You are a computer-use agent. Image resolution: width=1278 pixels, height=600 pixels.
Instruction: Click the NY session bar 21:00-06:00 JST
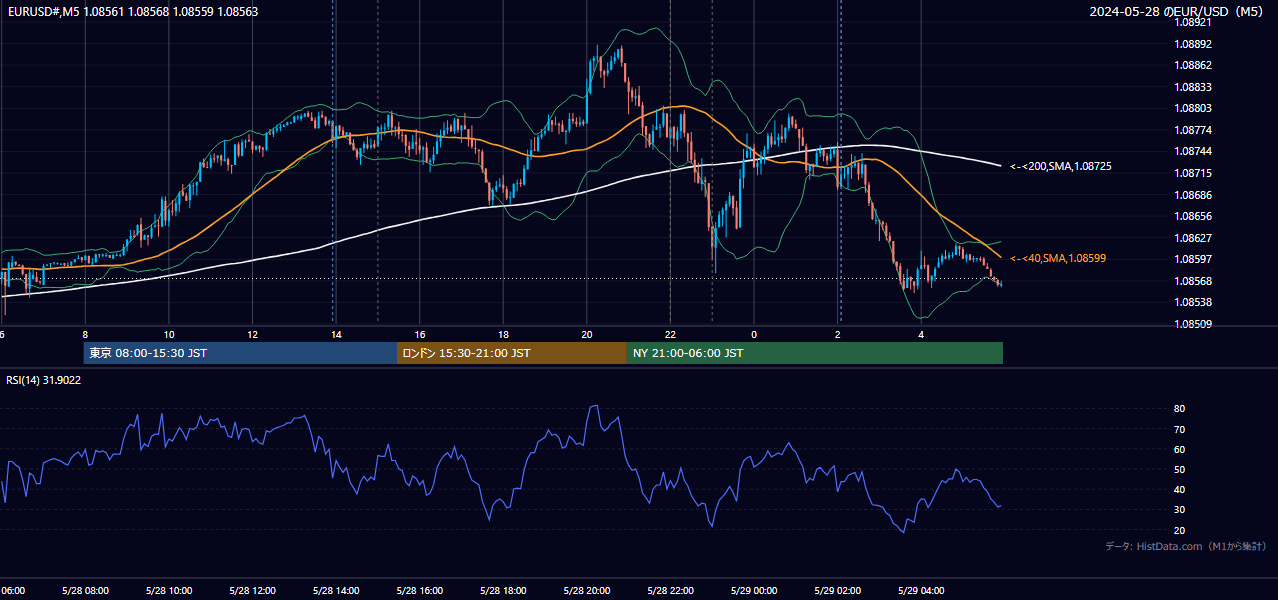pos(815,353)
